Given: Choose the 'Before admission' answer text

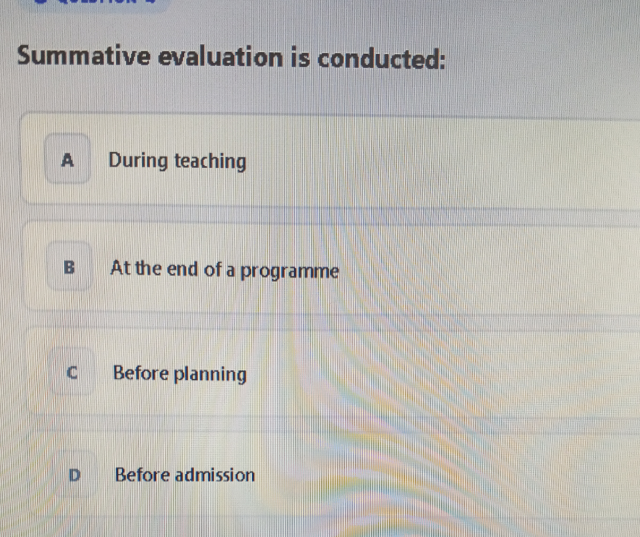Looking at the screenshot, I should click(185, 475).
